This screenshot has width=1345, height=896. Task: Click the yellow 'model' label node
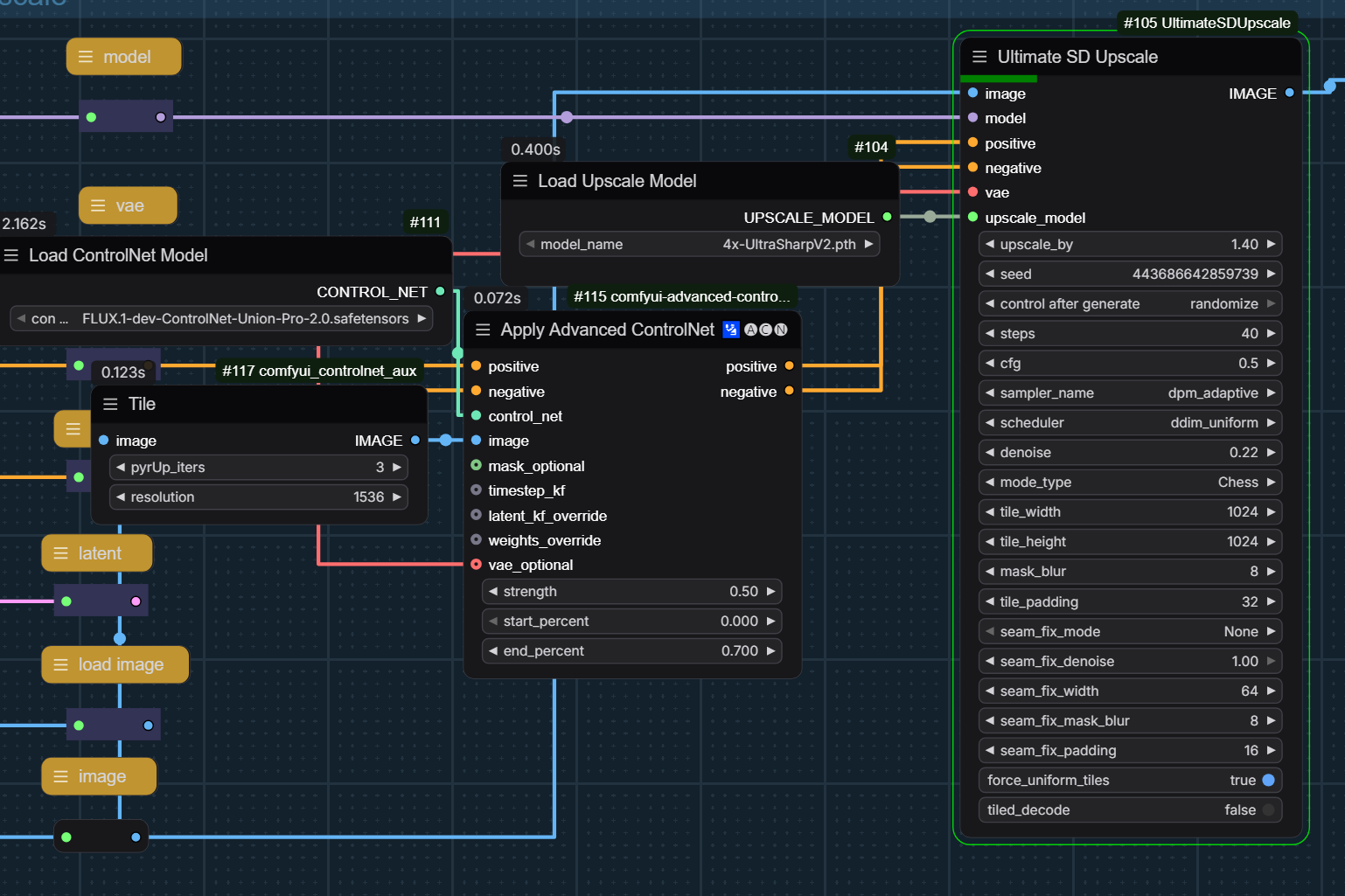click(x=124, y=57)
